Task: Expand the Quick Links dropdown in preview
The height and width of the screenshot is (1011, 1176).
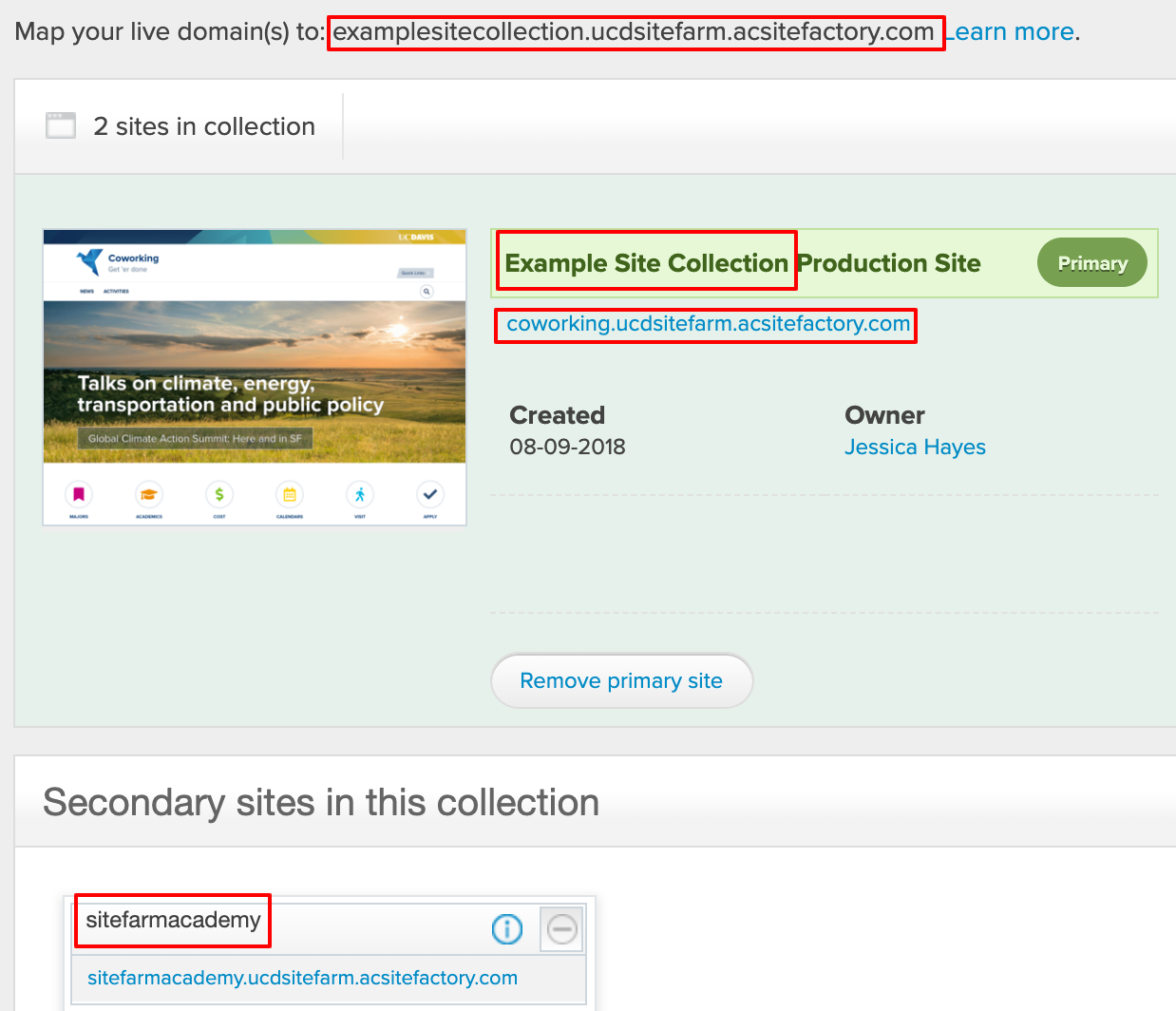Action: click(413, 273)
